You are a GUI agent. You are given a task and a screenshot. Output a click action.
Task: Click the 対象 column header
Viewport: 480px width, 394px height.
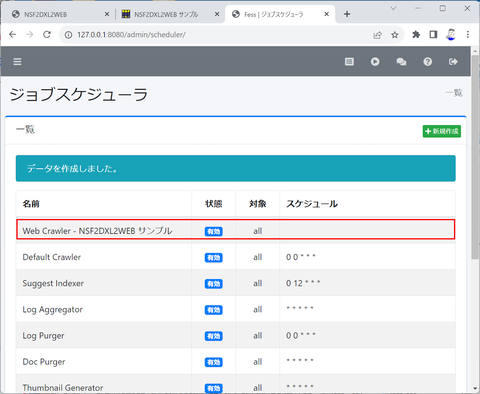[258, 204]
